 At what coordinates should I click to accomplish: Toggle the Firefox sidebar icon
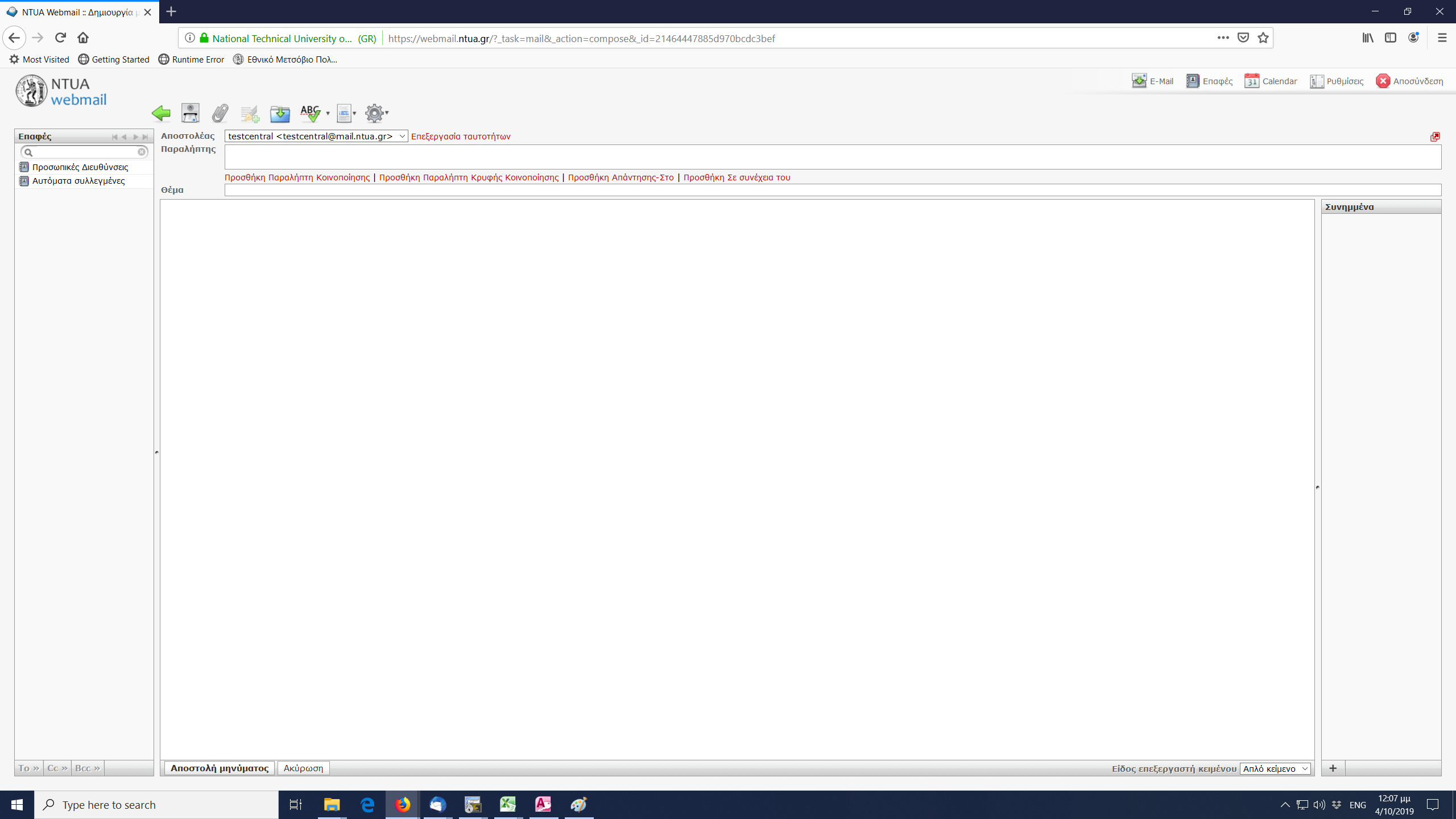[1391, 38]
